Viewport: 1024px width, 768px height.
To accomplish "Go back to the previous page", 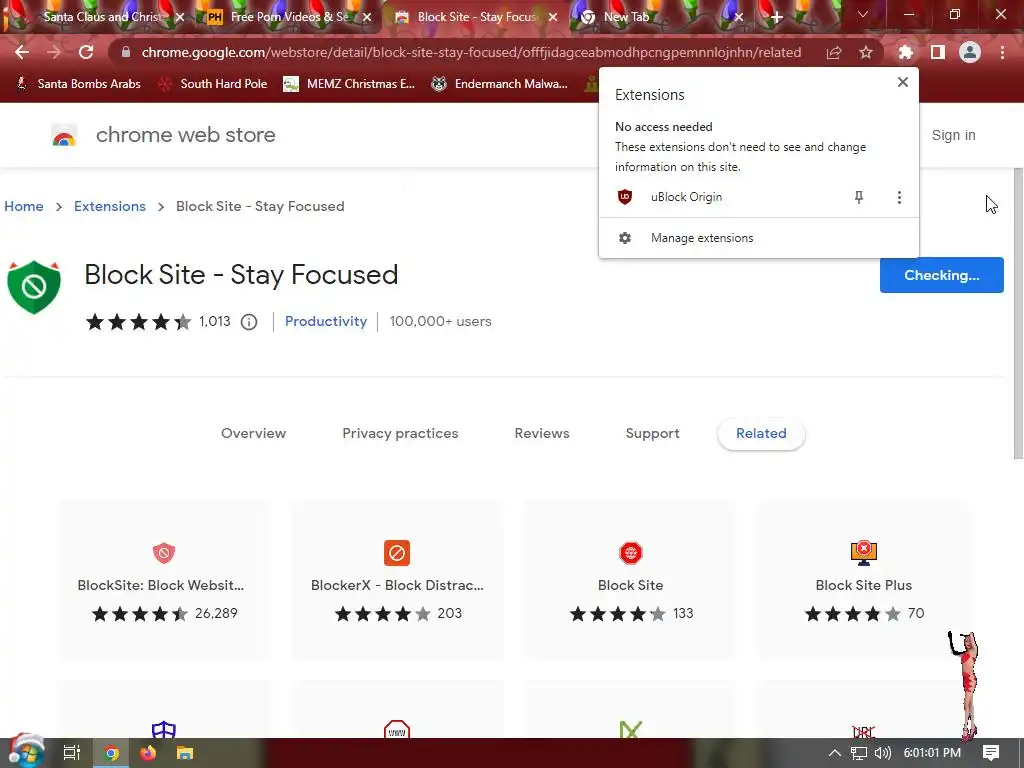I will point(22,52).
